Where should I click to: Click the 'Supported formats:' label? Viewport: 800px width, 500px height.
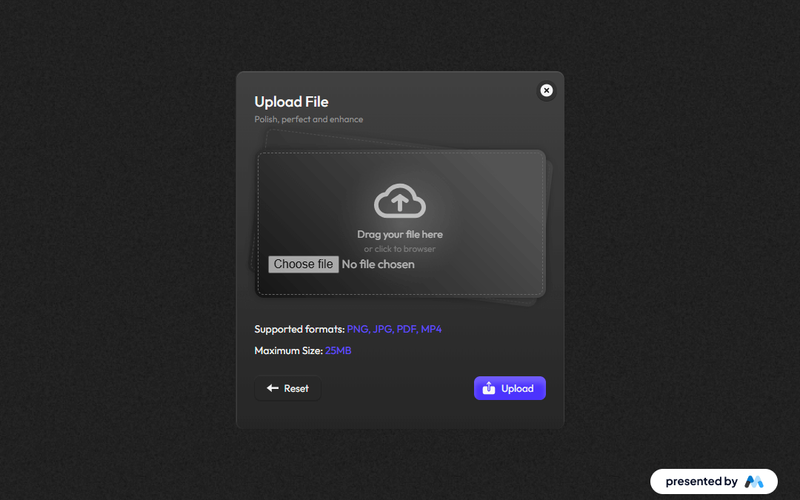click(299, 329)
